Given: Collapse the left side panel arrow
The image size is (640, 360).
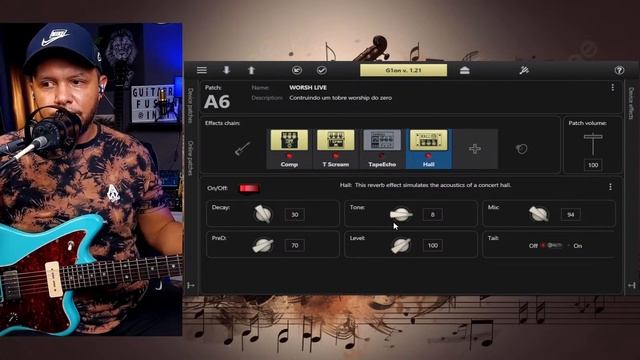Looking at the screenshot, I should [x=191, y=285].
